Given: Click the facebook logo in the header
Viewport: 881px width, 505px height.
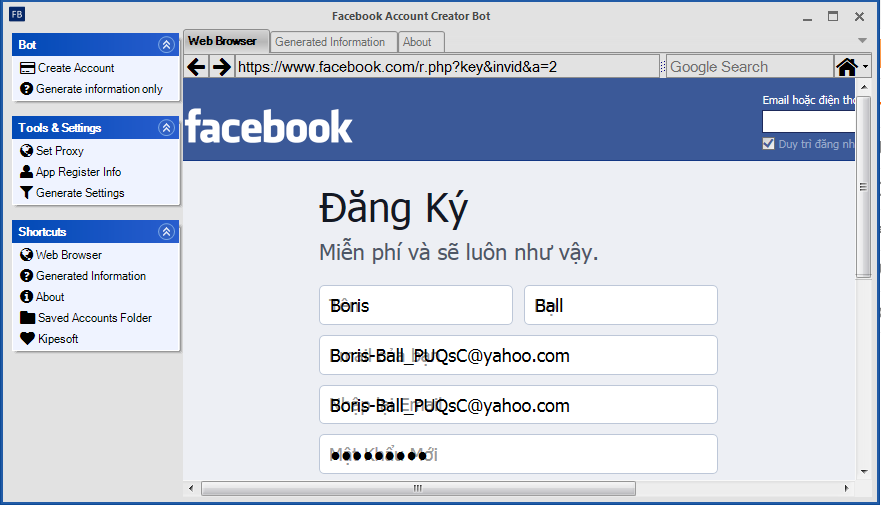Looking at the screenshot, I should (269, 126).
